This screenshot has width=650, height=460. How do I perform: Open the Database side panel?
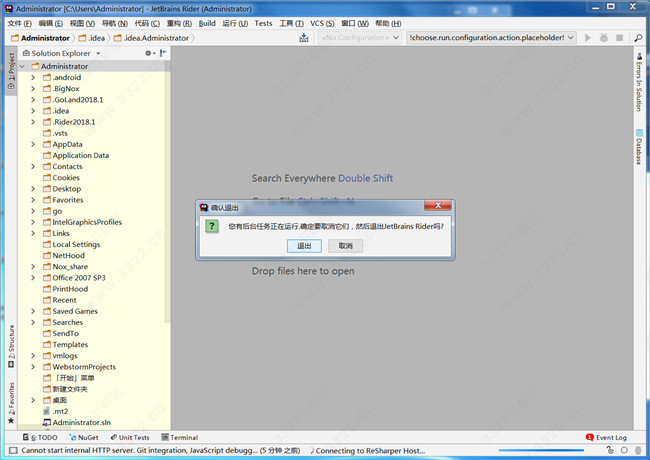(x=639, y=147)
